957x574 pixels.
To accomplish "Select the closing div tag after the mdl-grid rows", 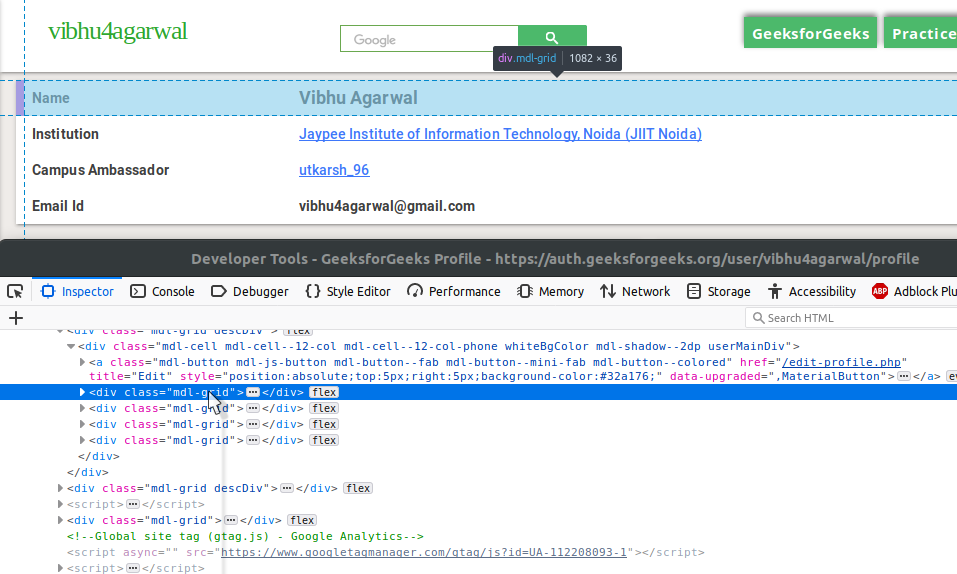I will point(99,456).
